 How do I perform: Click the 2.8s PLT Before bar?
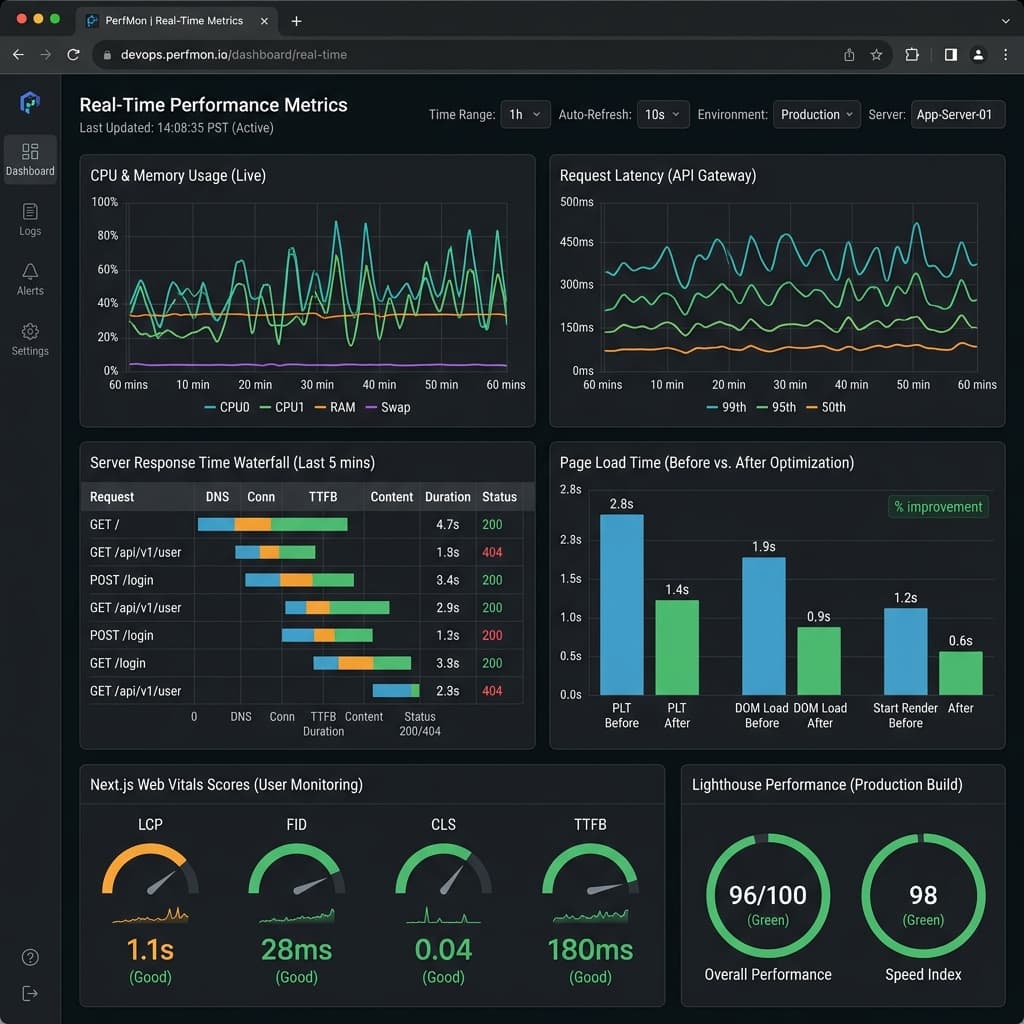coord(621,604)
